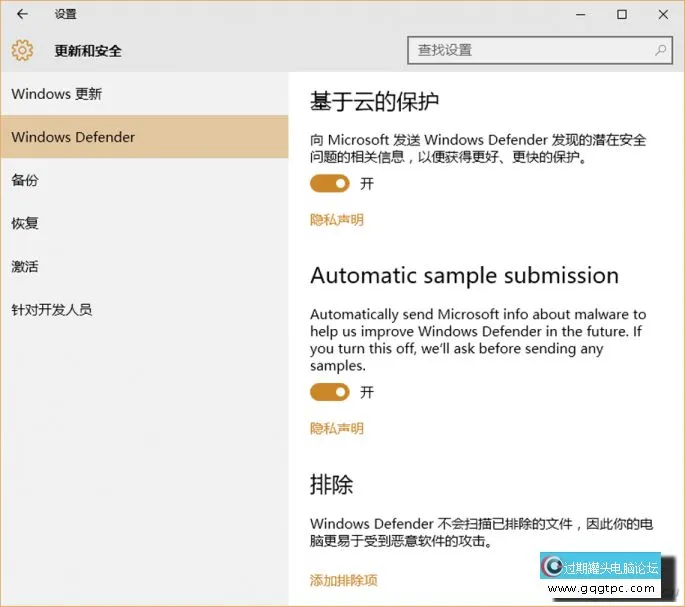This screenshot has height=607, width=685.
Task: Click the 添加排除项 link
Action: [343, 580]
